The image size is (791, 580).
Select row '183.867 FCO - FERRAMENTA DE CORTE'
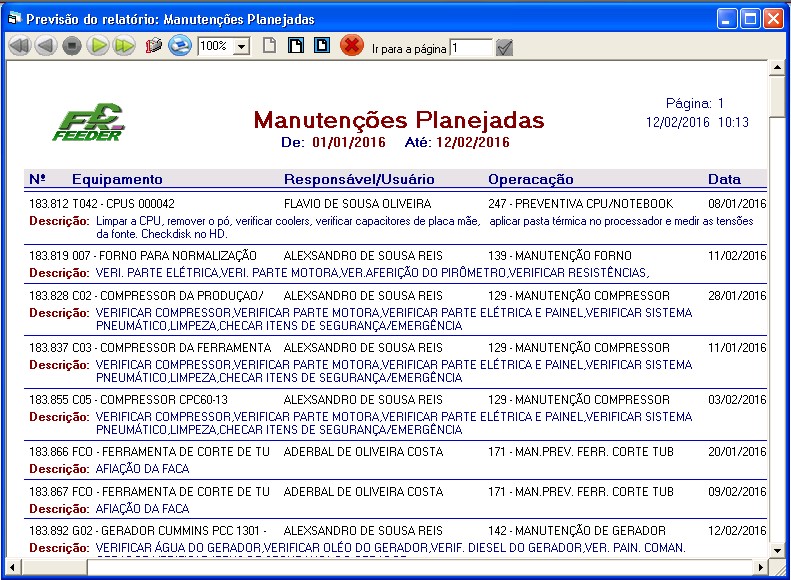[x=396, y=491]
